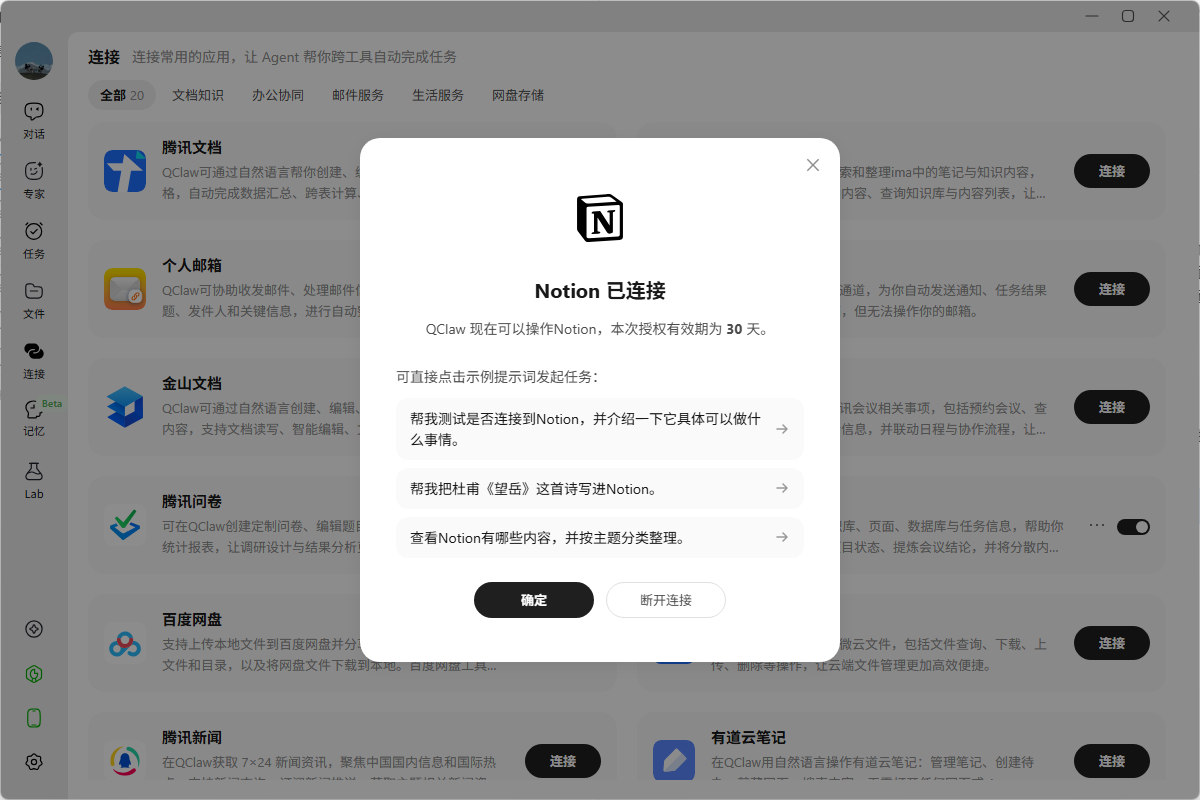Click the 腾讯问卷 app icon
The image size is (1200, 800).
click(x=125, y=525)
